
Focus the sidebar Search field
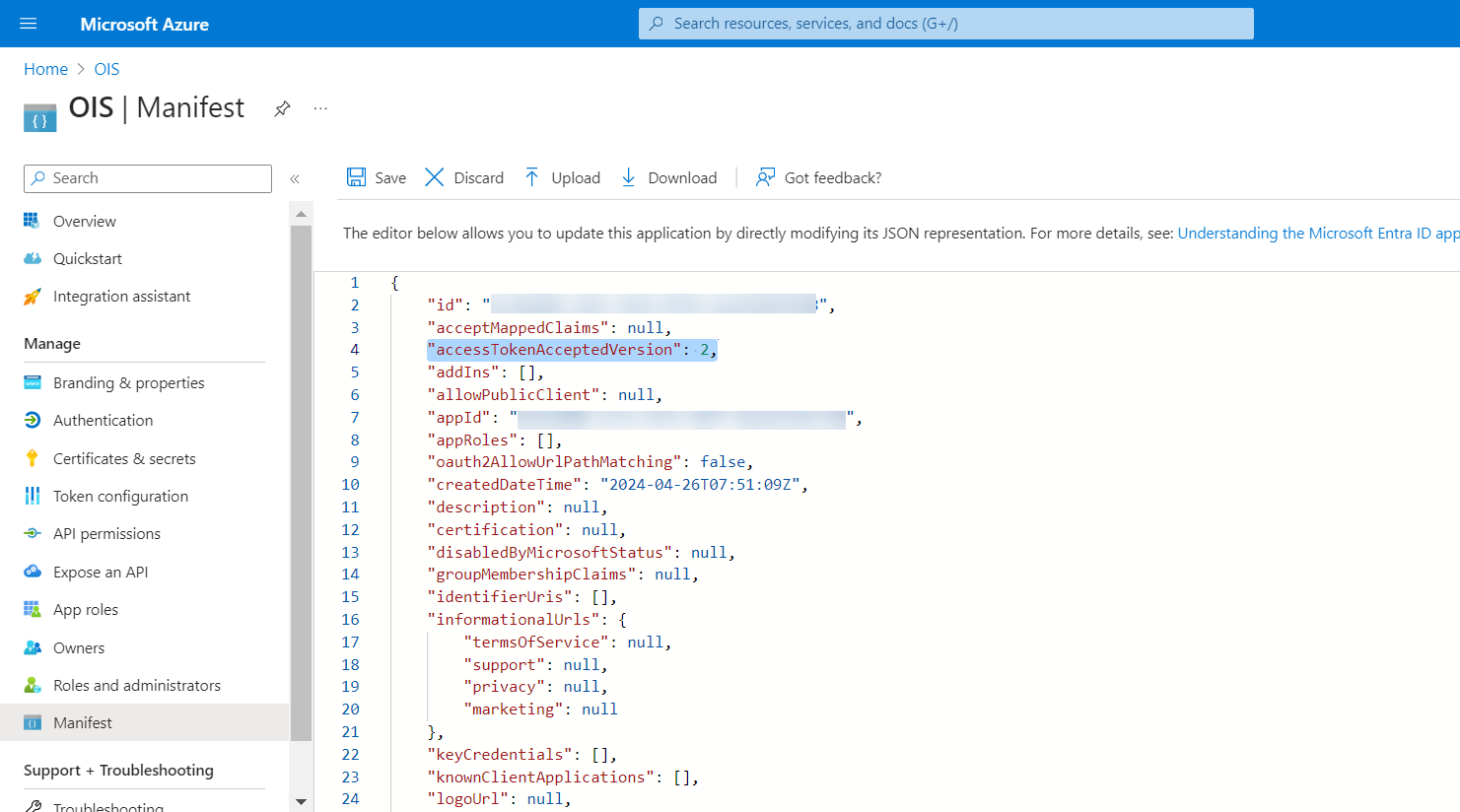[x=148, y=178]
